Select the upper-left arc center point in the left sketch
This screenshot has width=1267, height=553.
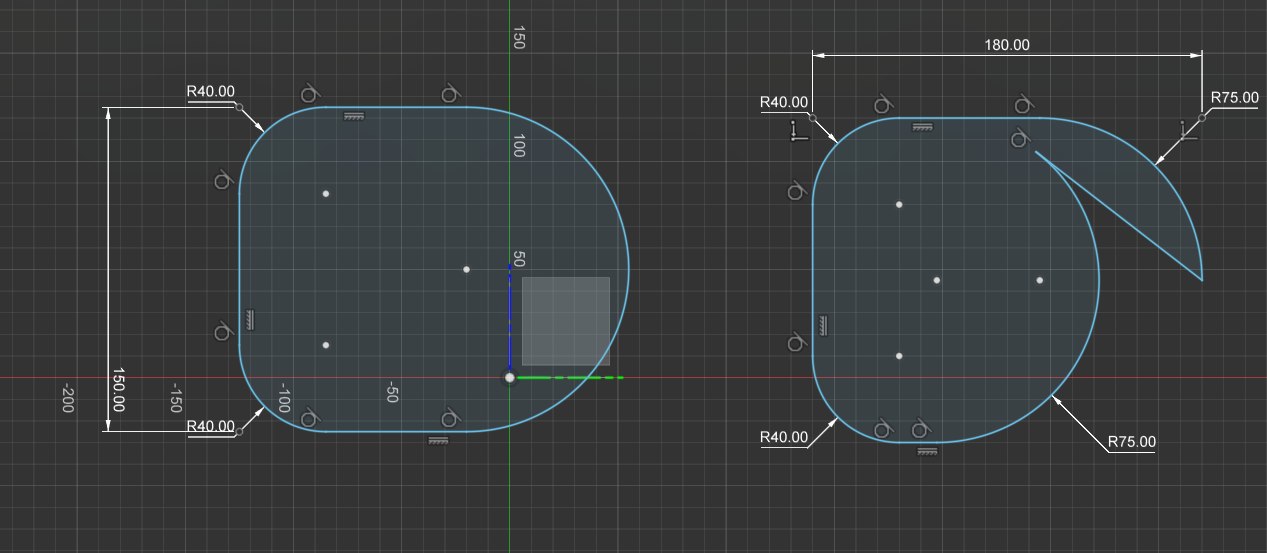pos(326,193)
